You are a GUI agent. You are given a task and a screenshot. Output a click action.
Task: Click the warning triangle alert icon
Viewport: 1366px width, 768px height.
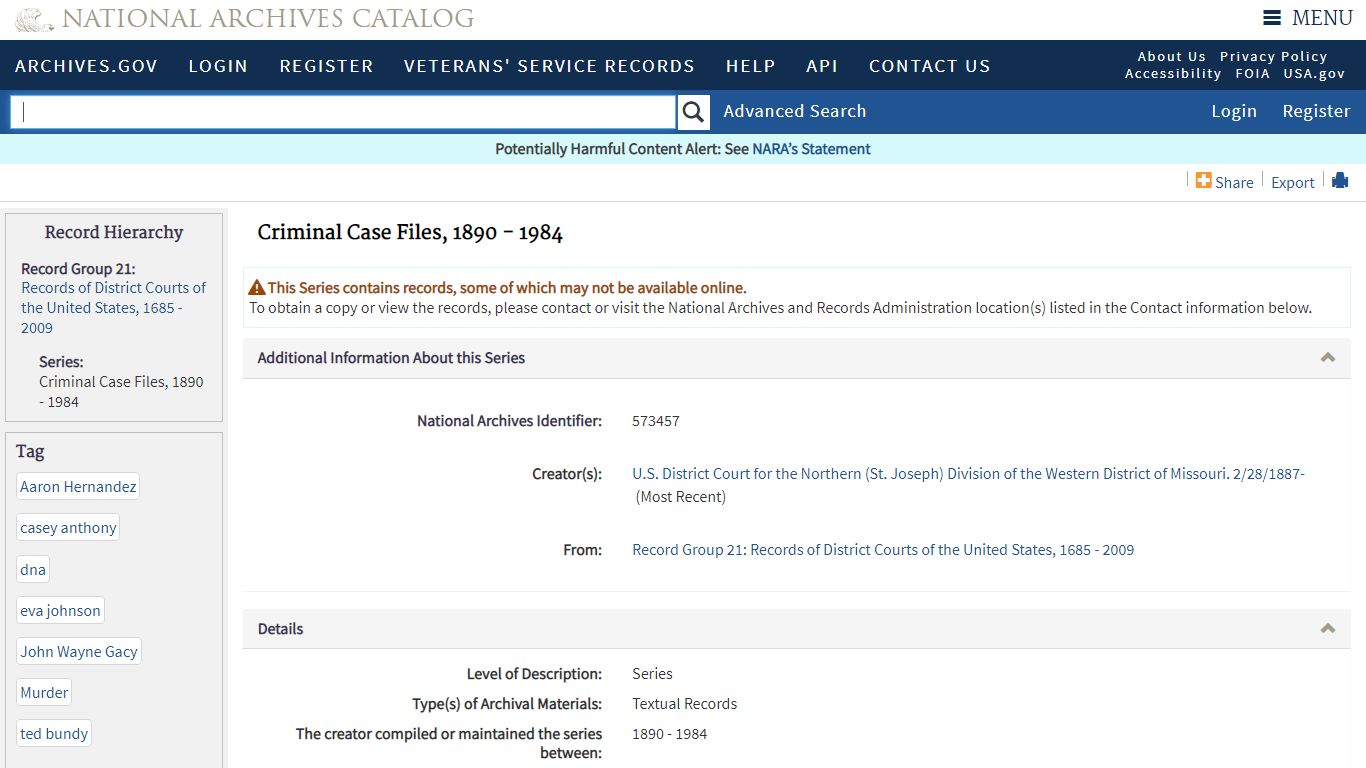pyautogui.click(x=257, y=287)
